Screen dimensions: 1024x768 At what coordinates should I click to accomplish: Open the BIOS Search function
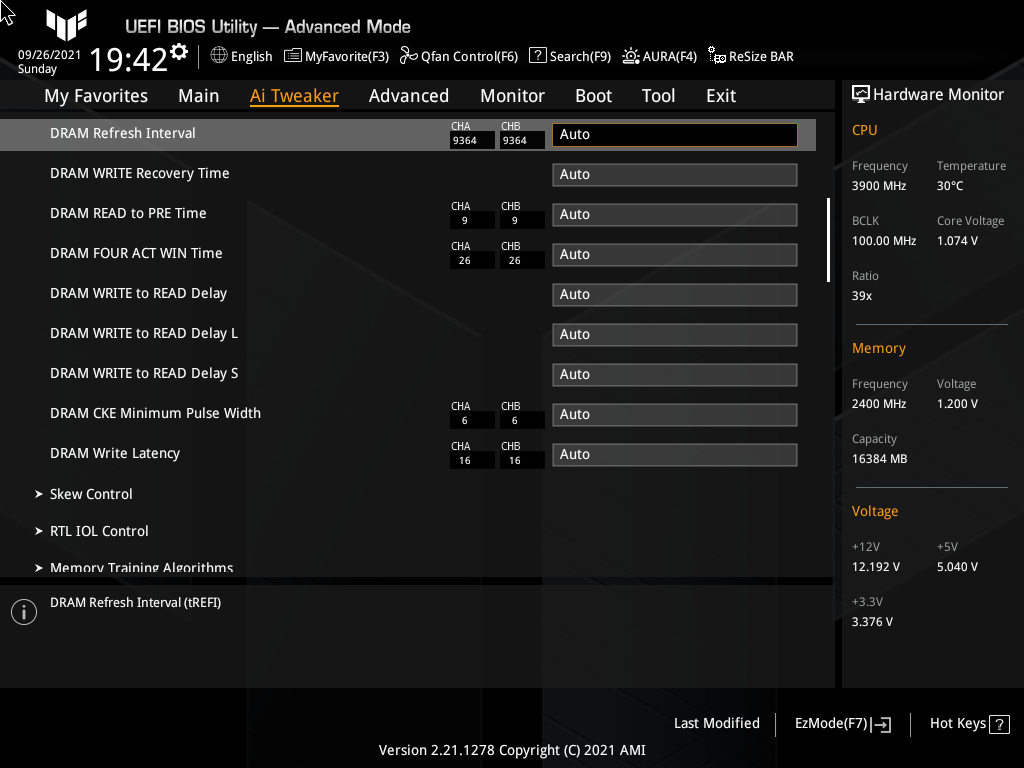(569, 56)
